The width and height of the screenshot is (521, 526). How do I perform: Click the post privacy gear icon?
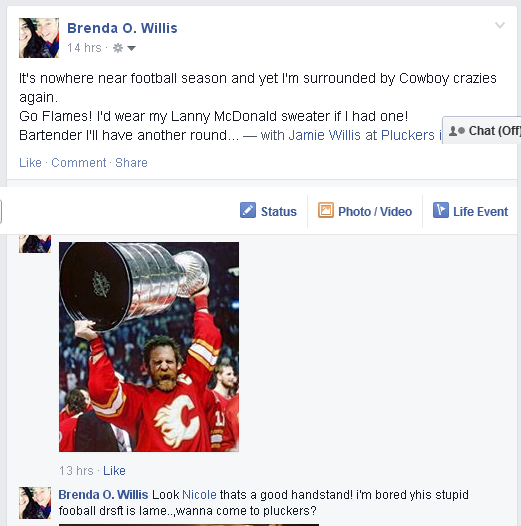pos(118,48)
